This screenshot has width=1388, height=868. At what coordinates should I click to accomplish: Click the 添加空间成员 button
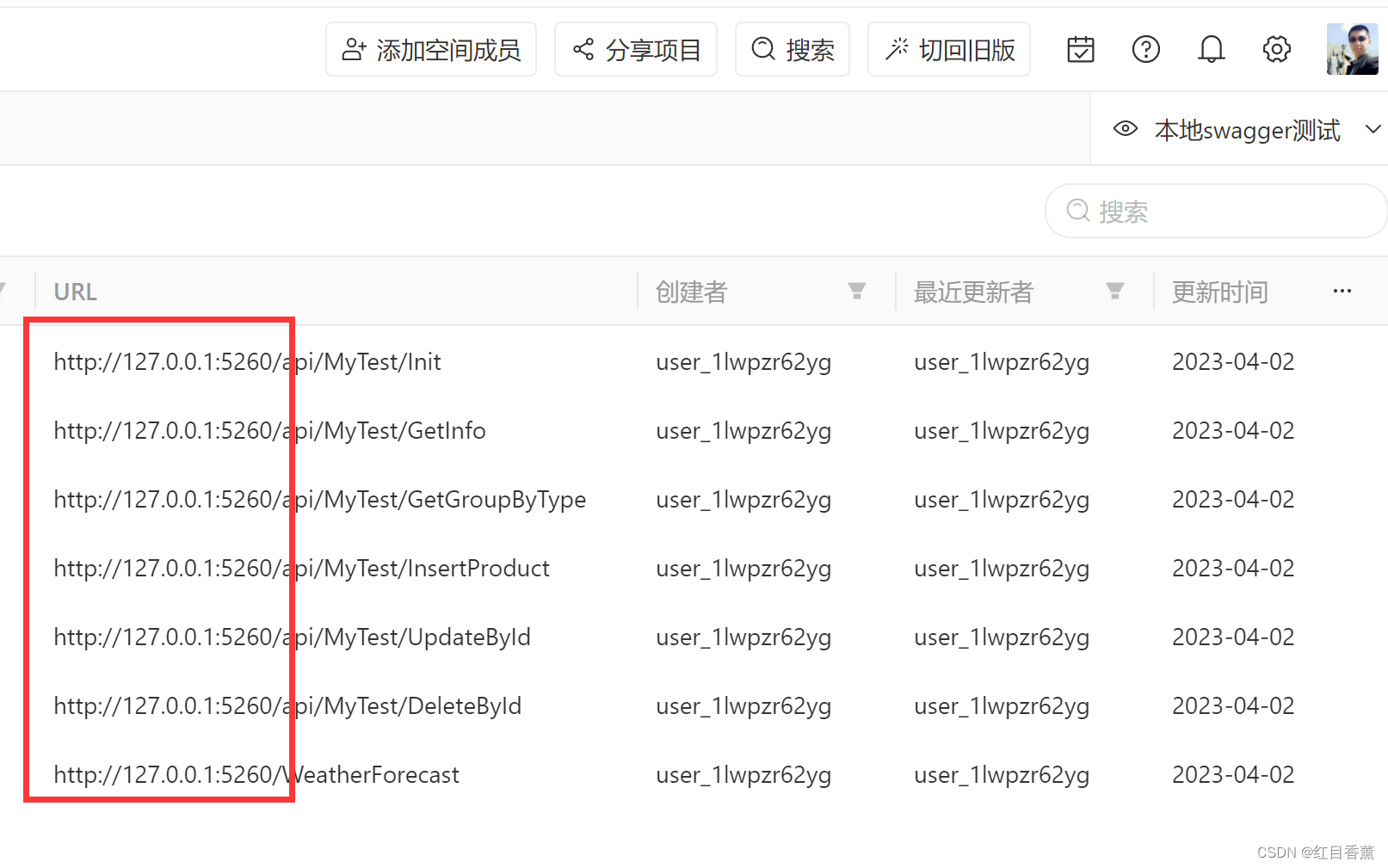(x=430, y=49)
